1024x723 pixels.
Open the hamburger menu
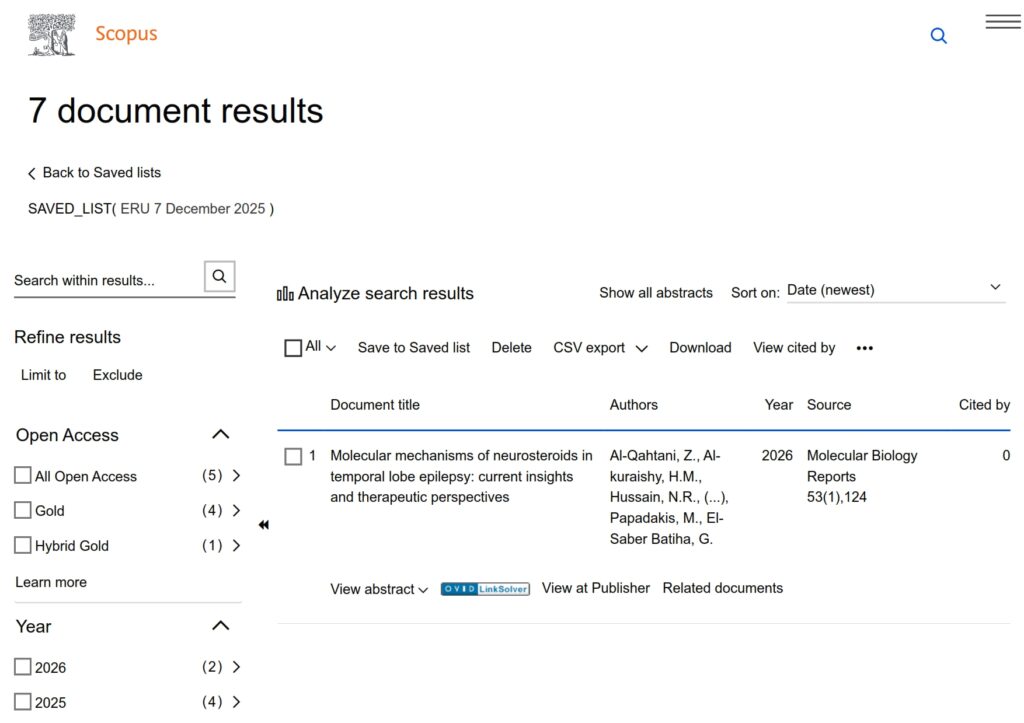1002,22
